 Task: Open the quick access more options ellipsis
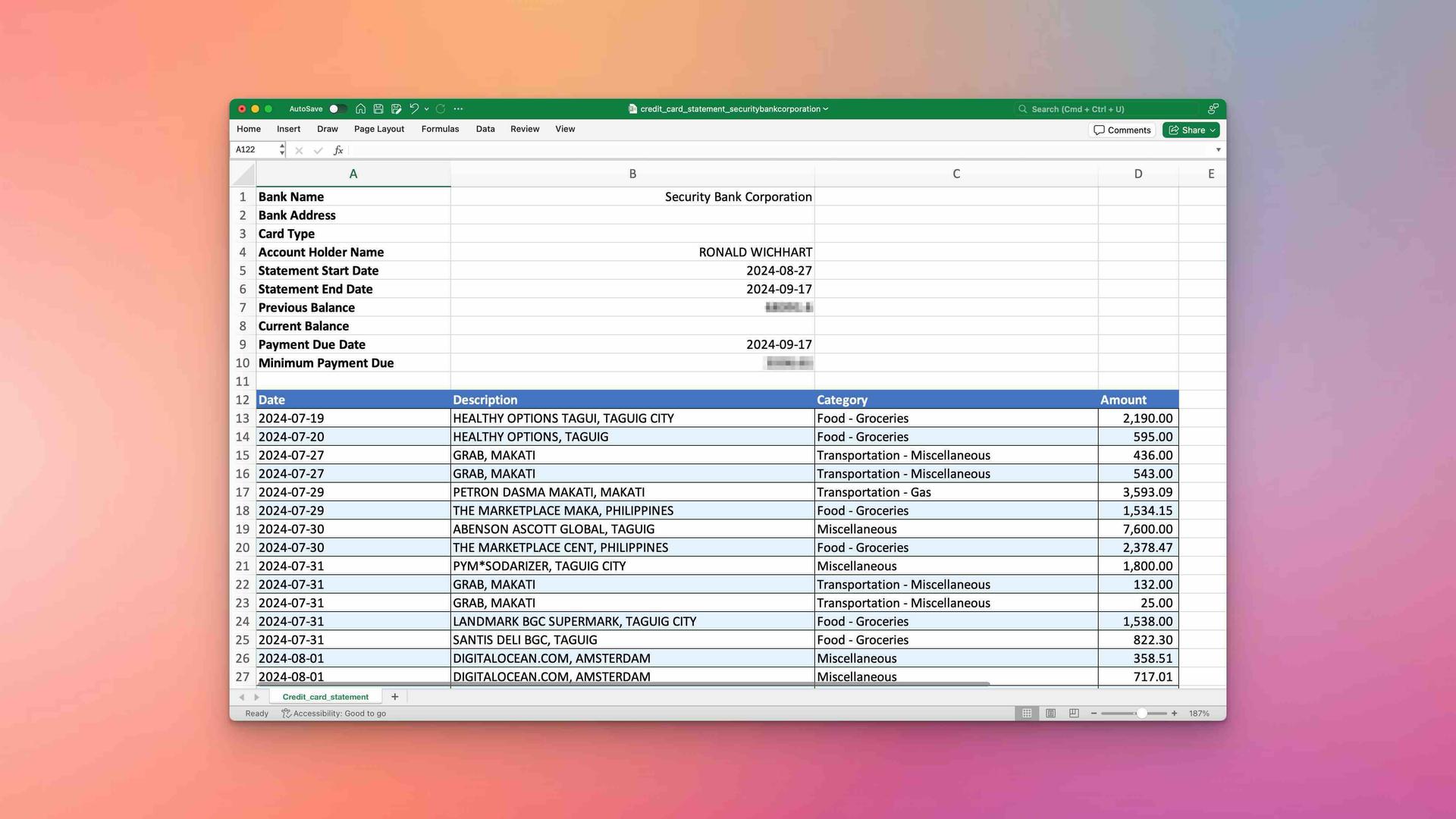point(458,109)
